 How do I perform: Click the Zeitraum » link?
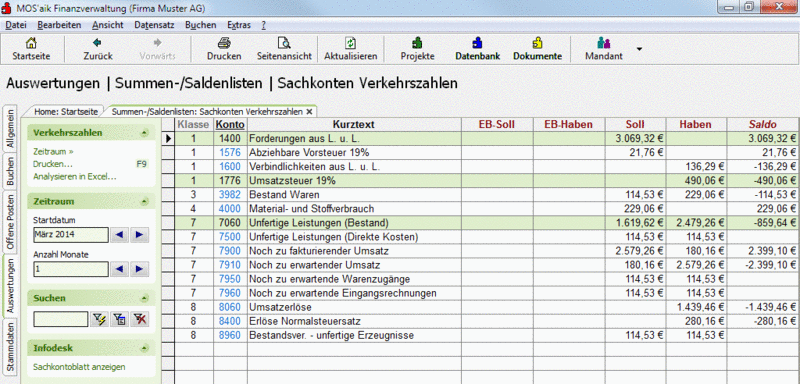(53, 151)
